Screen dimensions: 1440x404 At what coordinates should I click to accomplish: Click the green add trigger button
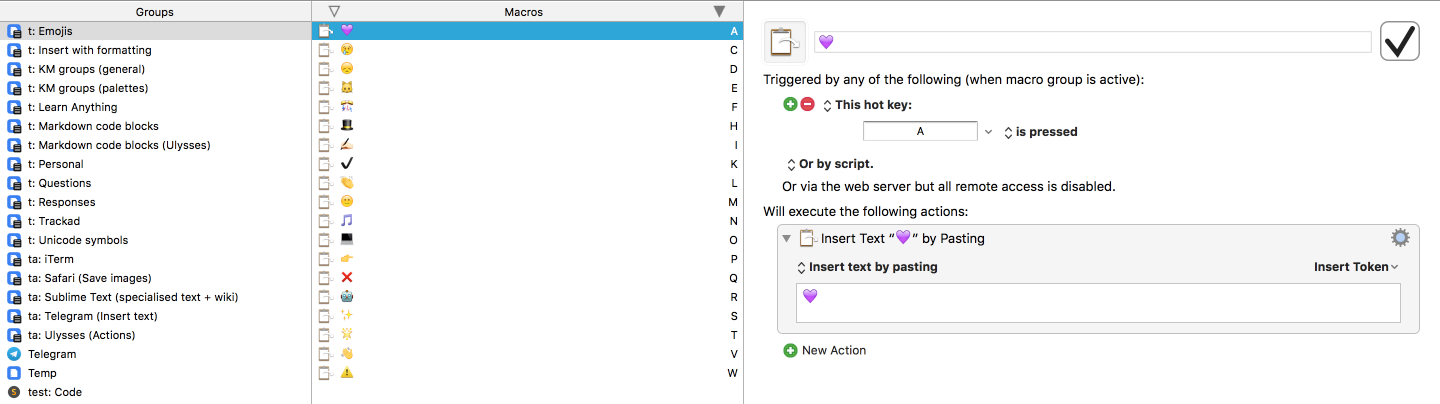pos(790,104)
